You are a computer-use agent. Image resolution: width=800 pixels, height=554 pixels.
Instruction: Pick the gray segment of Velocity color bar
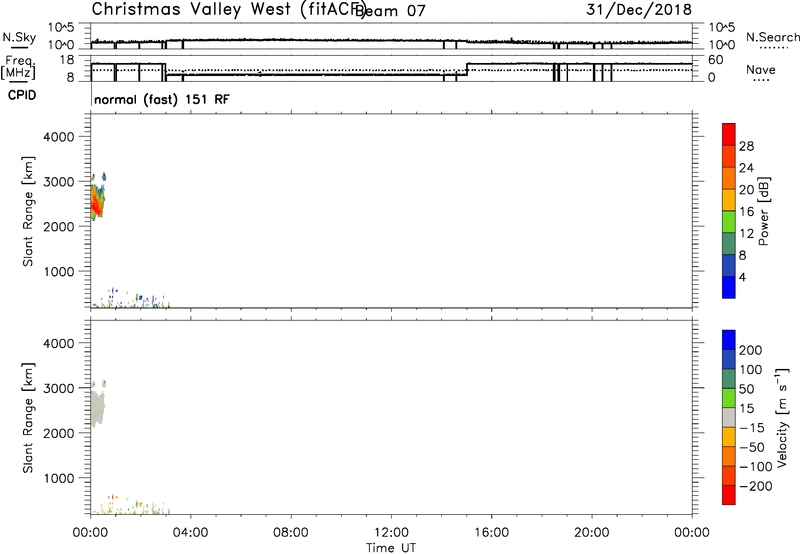(729, 418)
